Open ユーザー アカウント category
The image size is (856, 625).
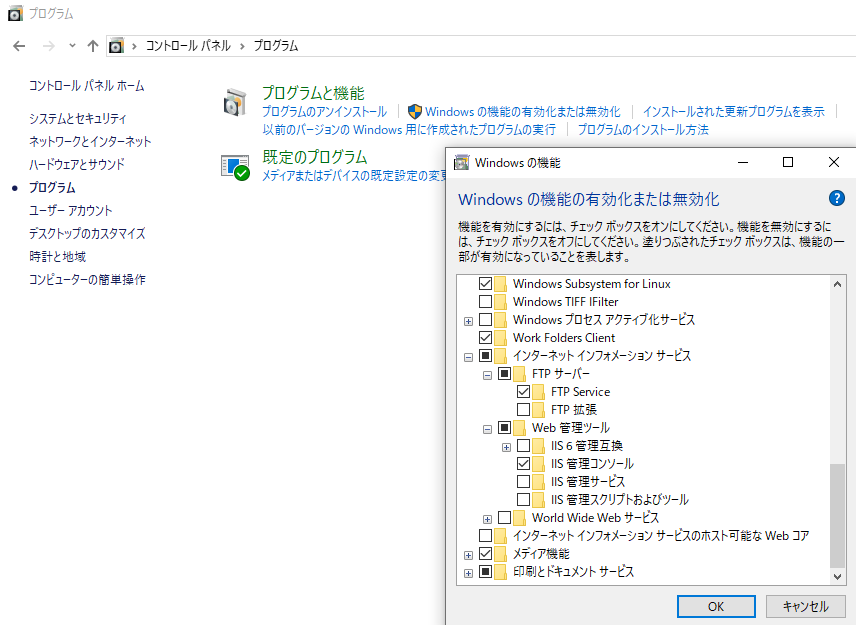pyautogui.click(x=70, y=210)
